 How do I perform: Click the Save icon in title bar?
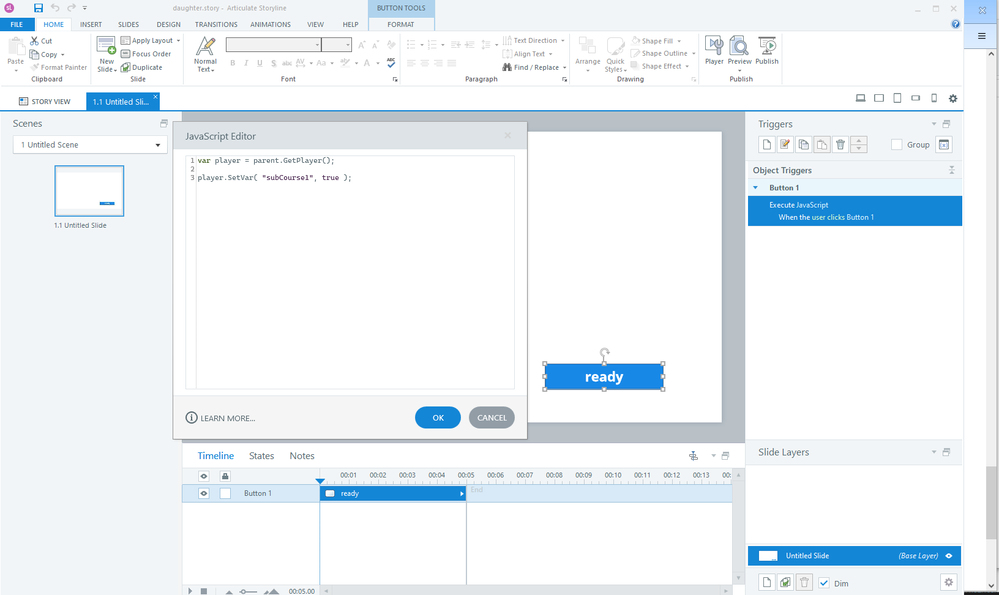coord(38,8)
